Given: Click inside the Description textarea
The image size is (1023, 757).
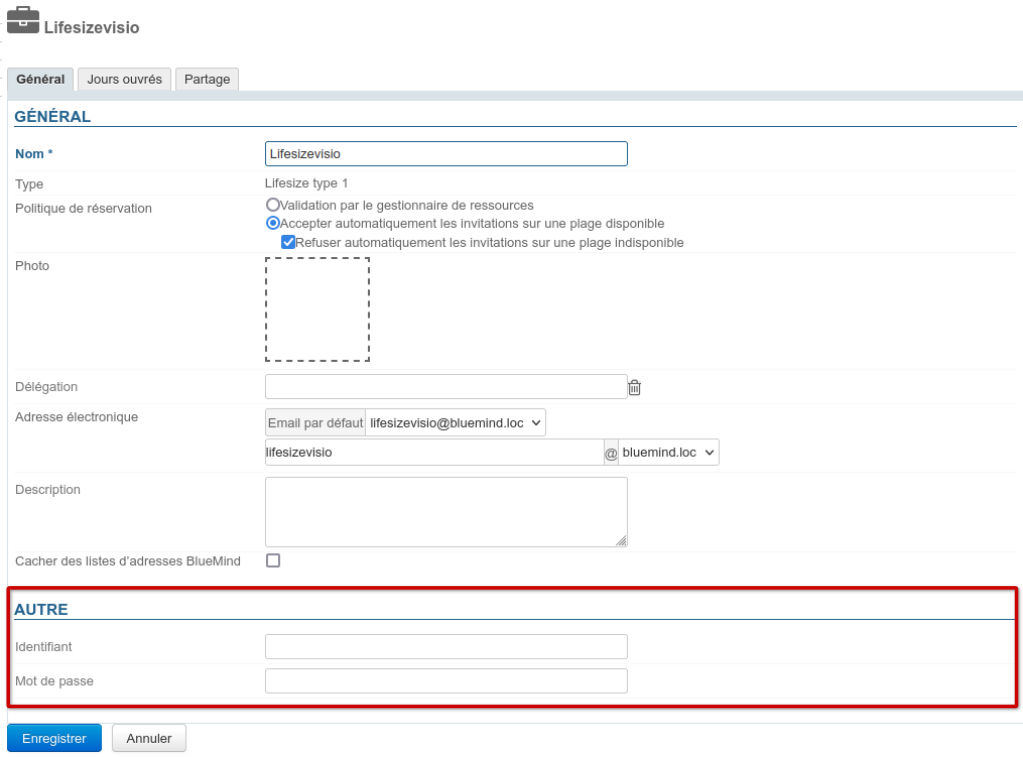Looking at the screenshot, I should 446,512.
